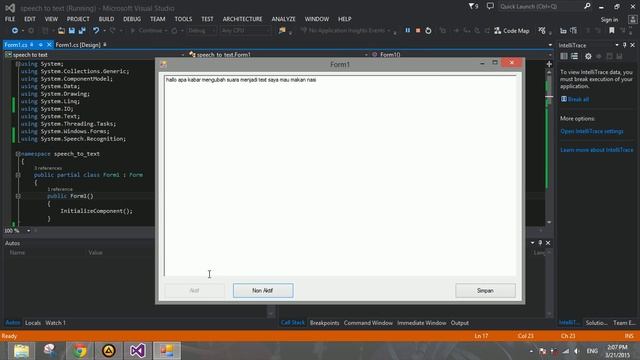Toggle the bookmark toolbar icon
The width and height of the screenshot is (640, 360).
611,31
